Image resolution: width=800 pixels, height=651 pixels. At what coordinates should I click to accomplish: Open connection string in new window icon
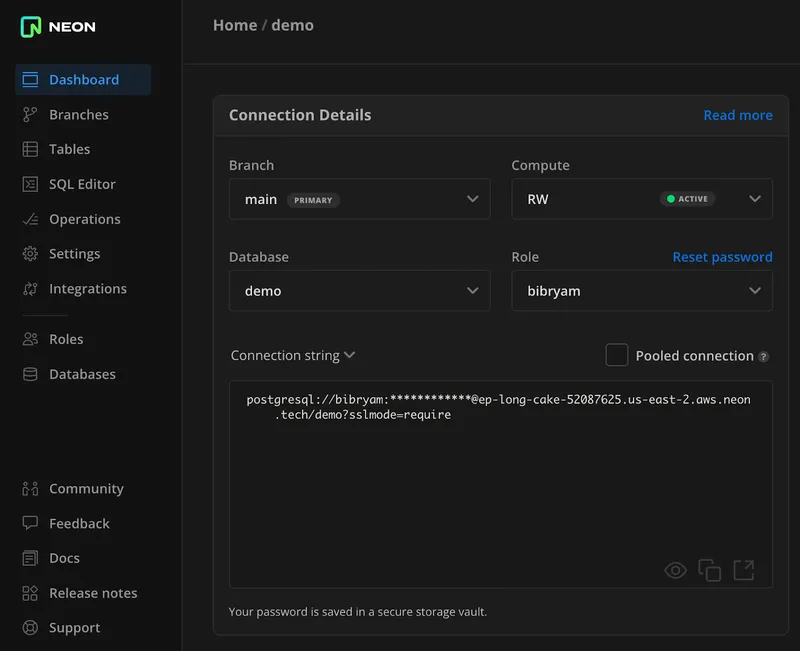click(743, 570)
